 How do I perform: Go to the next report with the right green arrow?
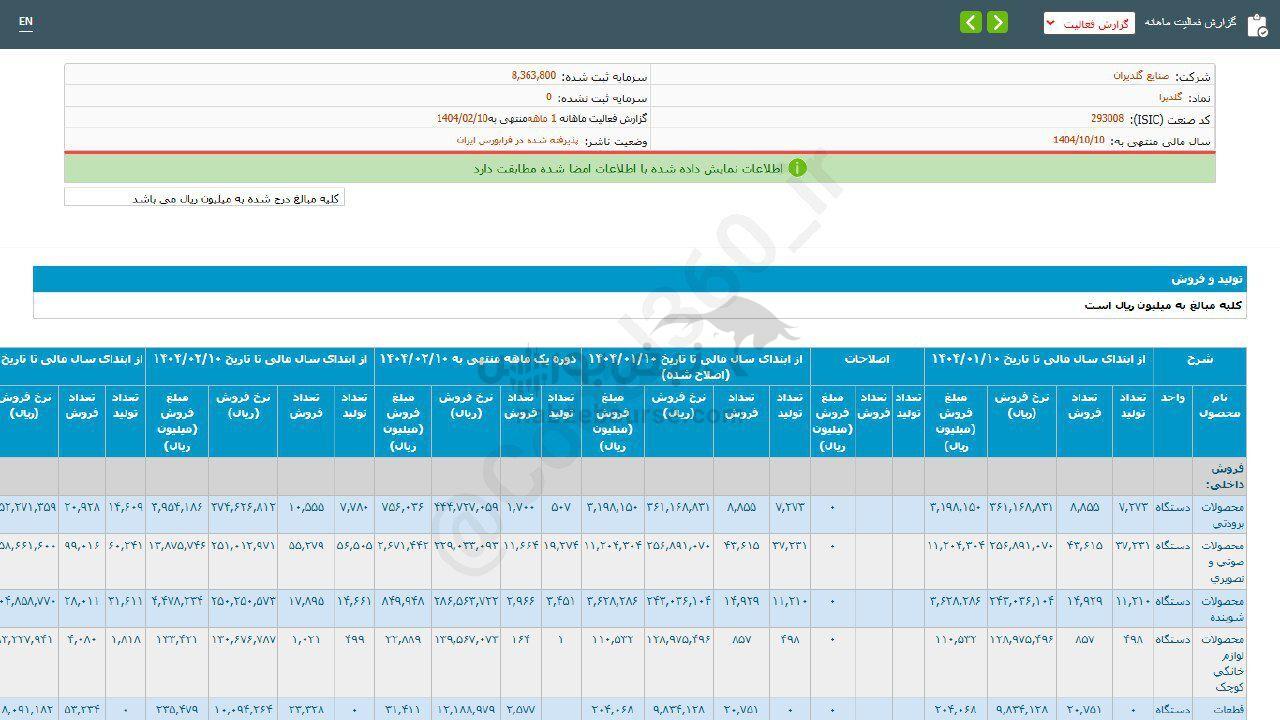[x=997, y=23]
